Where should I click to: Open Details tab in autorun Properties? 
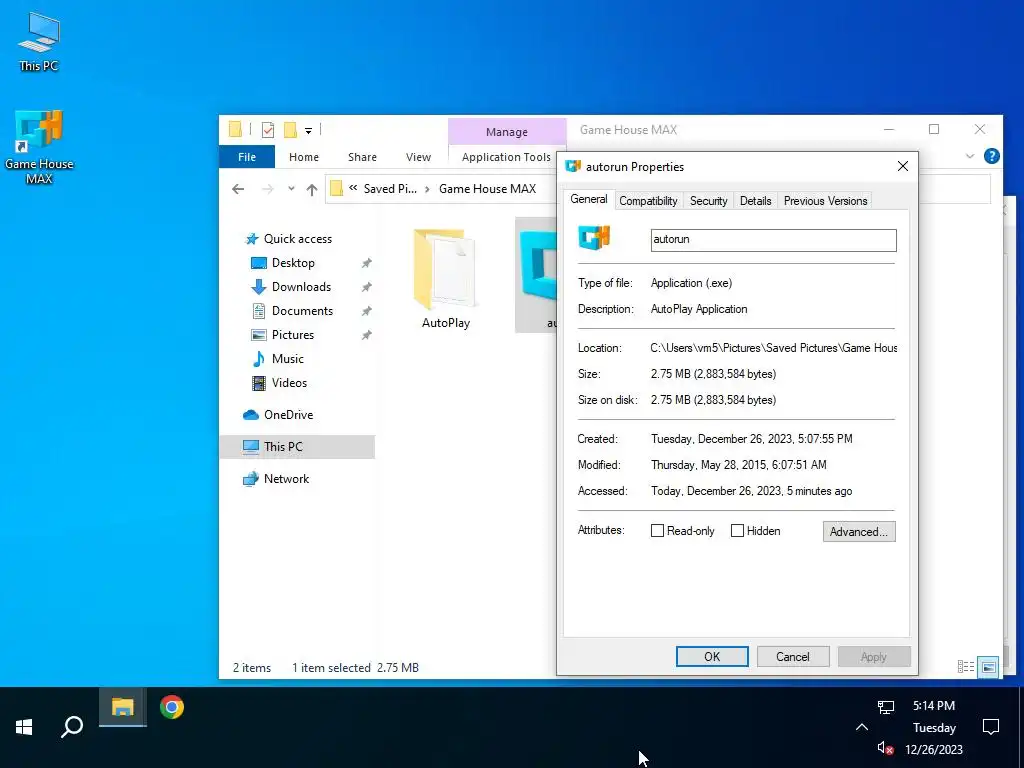[756, 201]
